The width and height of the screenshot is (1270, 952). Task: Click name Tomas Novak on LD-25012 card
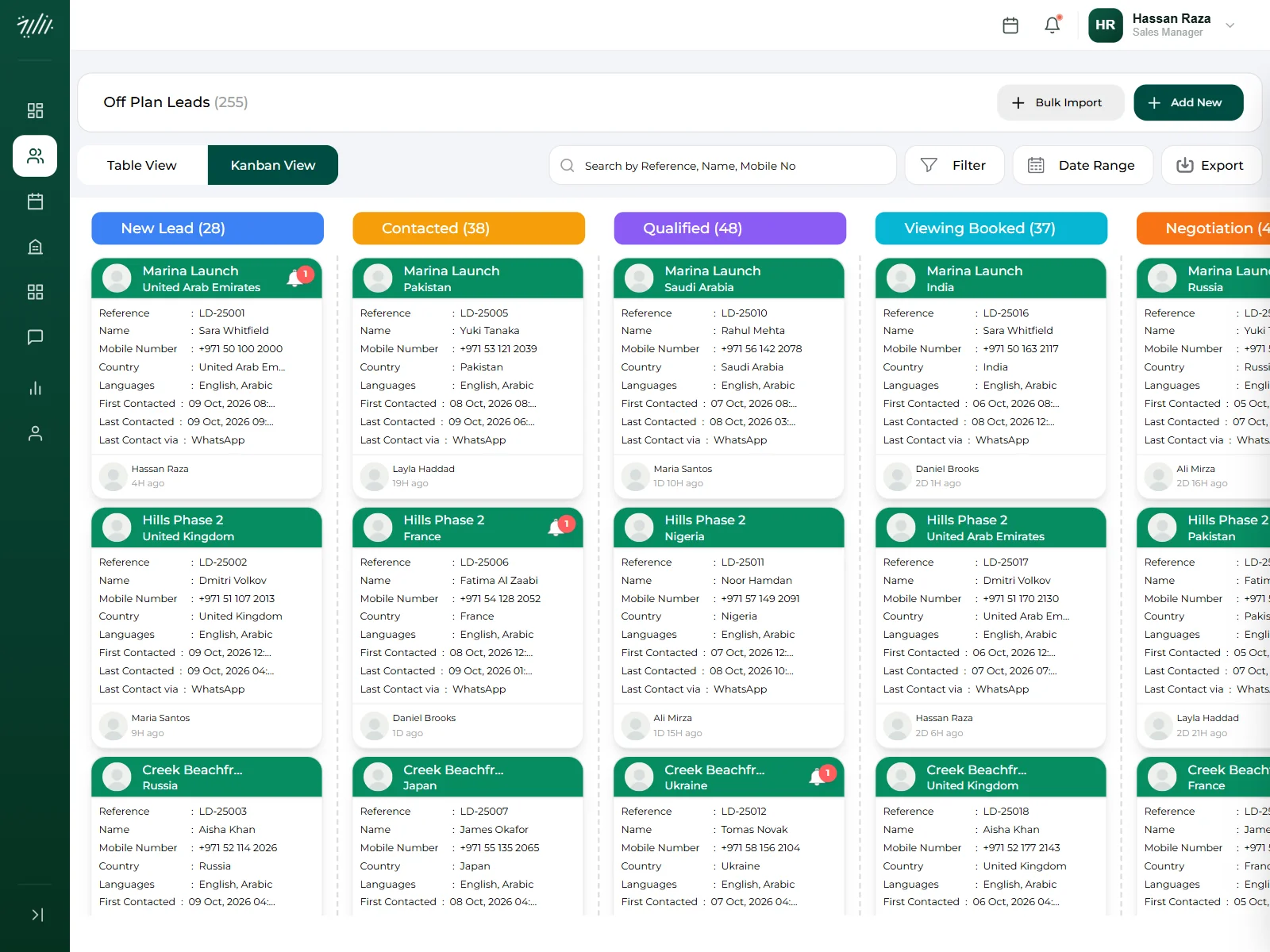pyautogui.click(x=754, y=830)
